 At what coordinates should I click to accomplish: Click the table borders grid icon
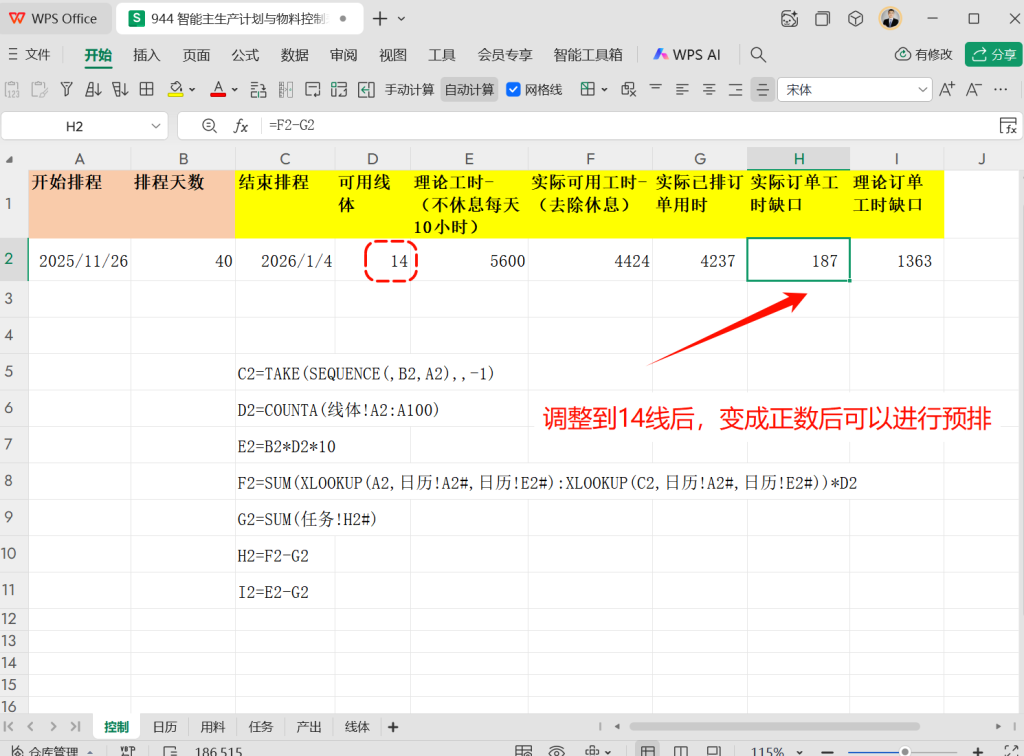pyautogui.click(x=147, y=89)
